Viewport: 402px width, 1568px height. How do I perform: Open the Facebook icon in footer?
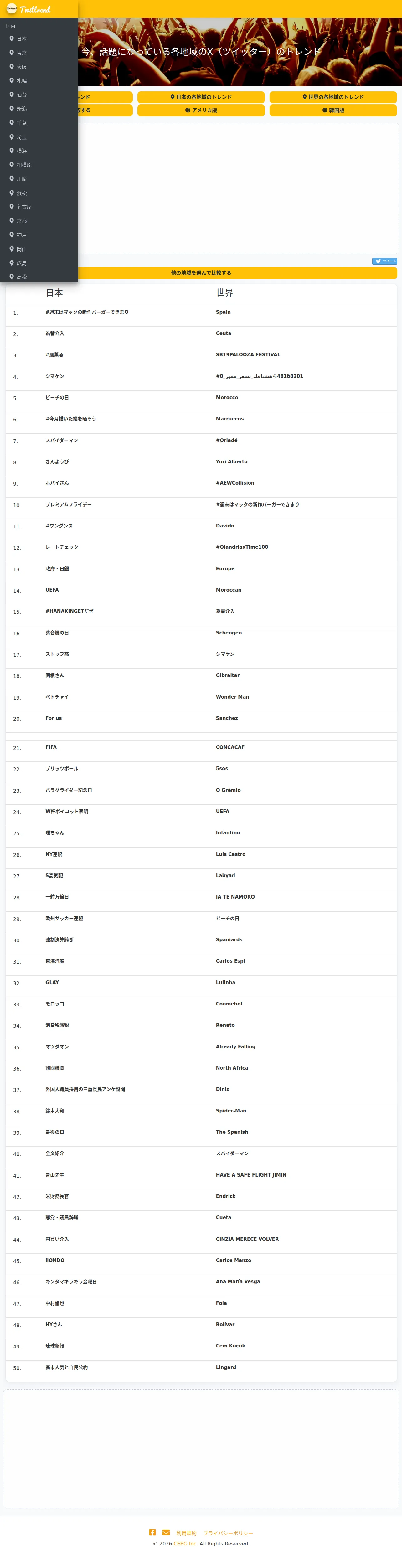152,1532
